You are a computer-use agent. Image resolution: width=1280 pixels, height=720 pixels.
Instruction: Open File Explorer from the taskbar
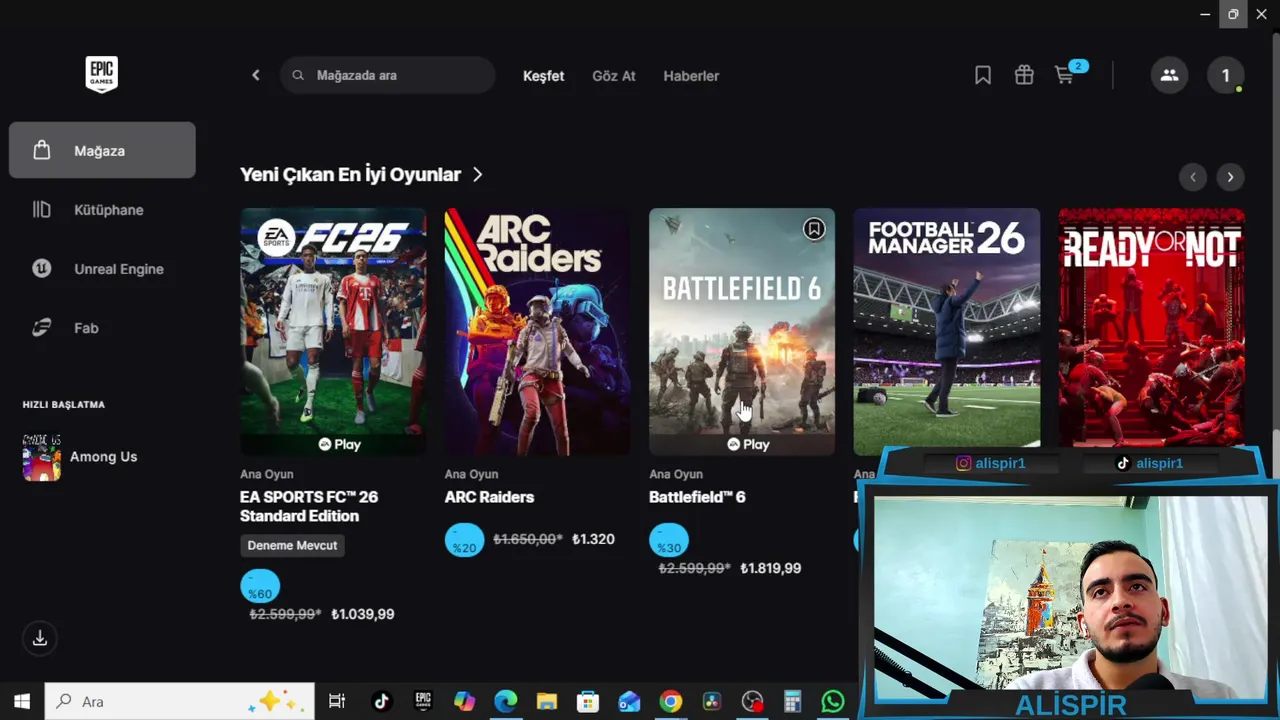546,701
